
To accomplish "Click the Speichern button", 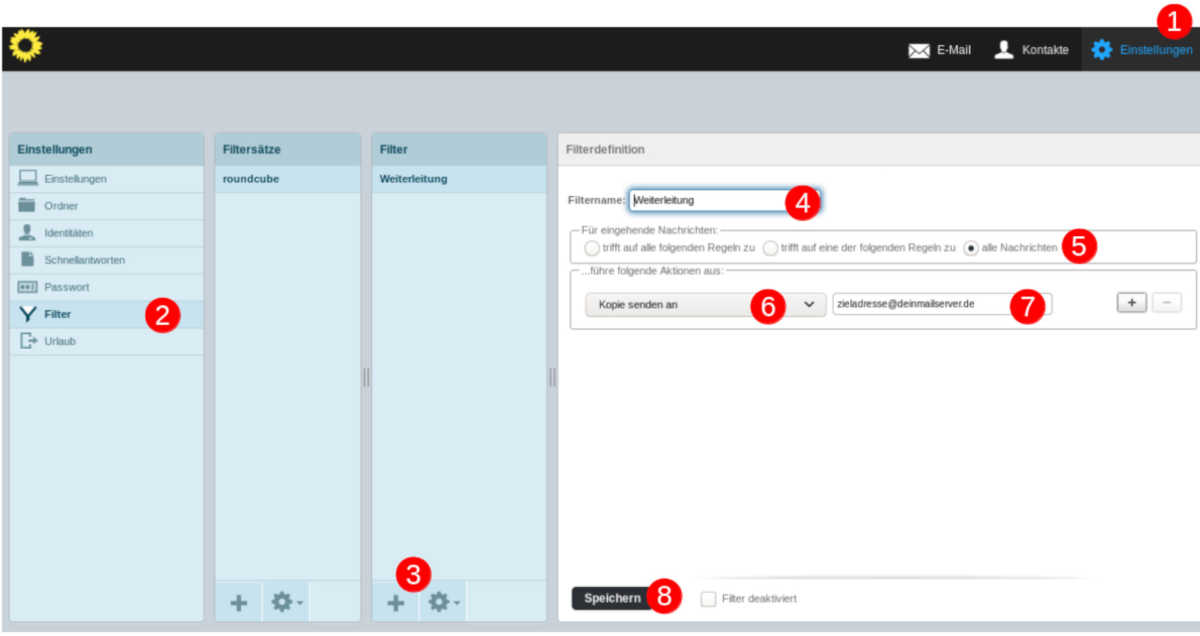I will (611, 598).
